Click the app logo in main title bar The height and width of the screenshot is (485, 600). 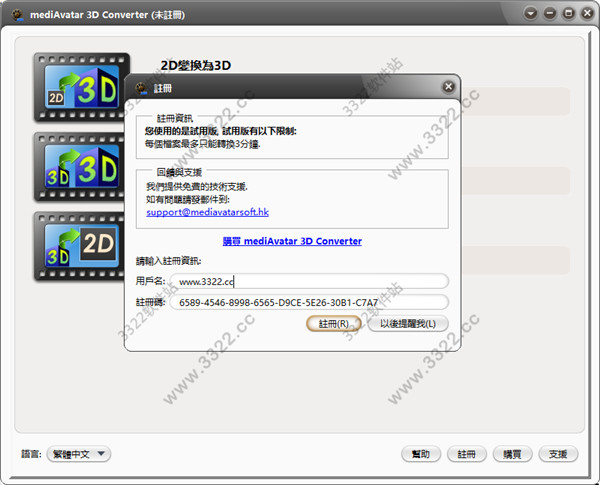(17, 15)
